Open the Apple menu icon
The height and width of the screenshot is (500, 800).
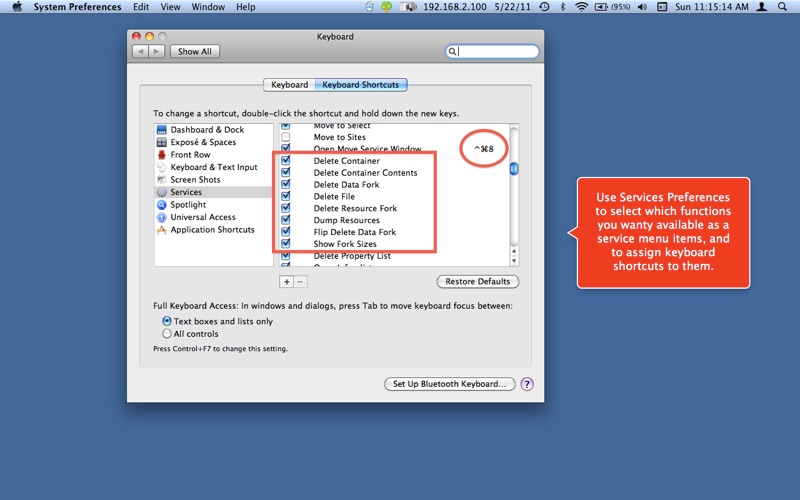pos(17,7)
